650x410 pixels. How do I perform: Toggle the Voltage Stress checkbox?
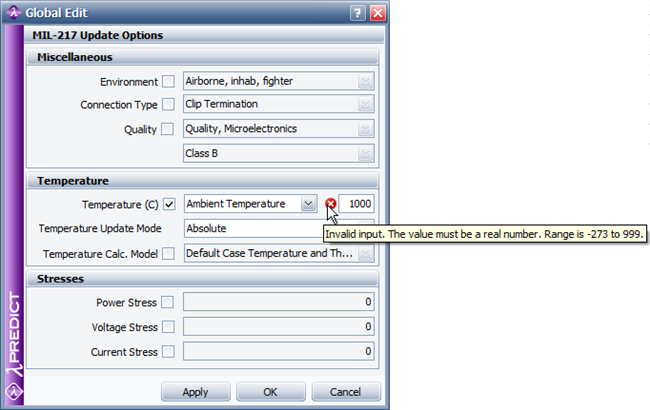[168, 326]
